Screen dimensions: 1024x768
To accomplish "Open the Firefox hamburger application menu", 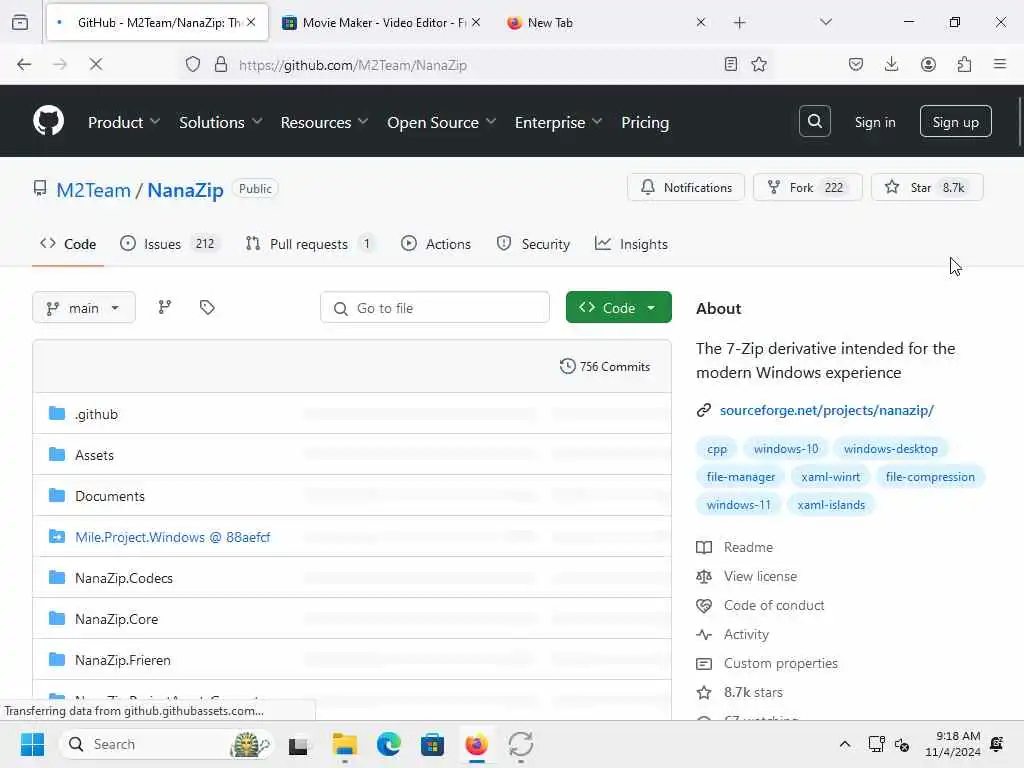I will coord(1000,64).
